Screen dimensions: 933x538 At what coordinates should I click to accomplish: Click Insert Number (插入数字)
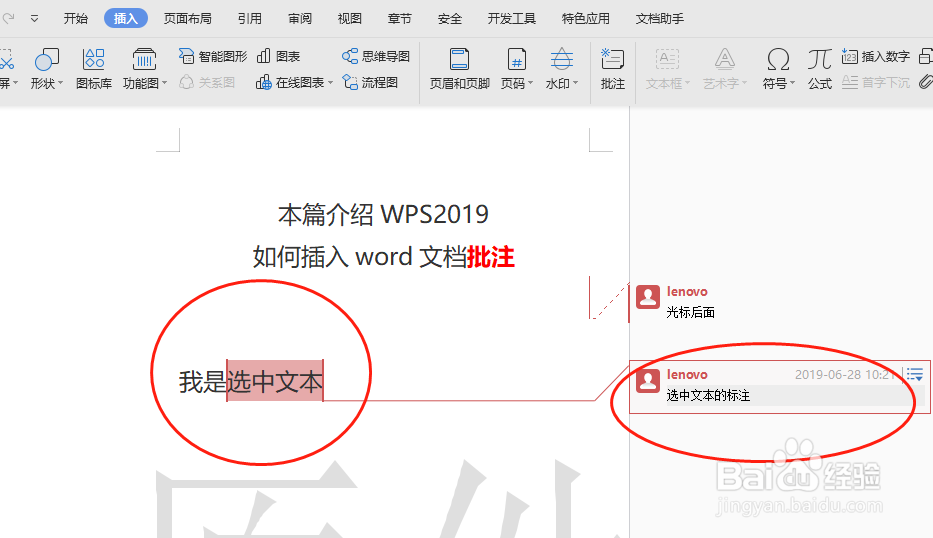click(875, 57)
